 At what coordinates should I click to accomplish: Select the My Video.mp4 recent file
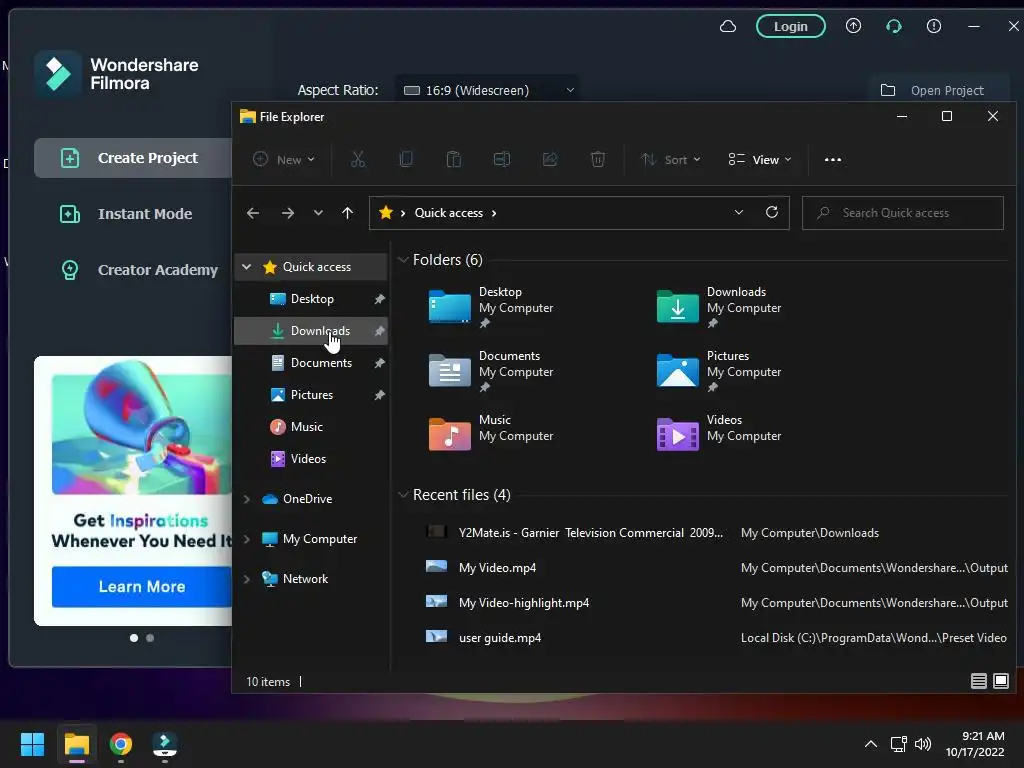click(716, 568)
